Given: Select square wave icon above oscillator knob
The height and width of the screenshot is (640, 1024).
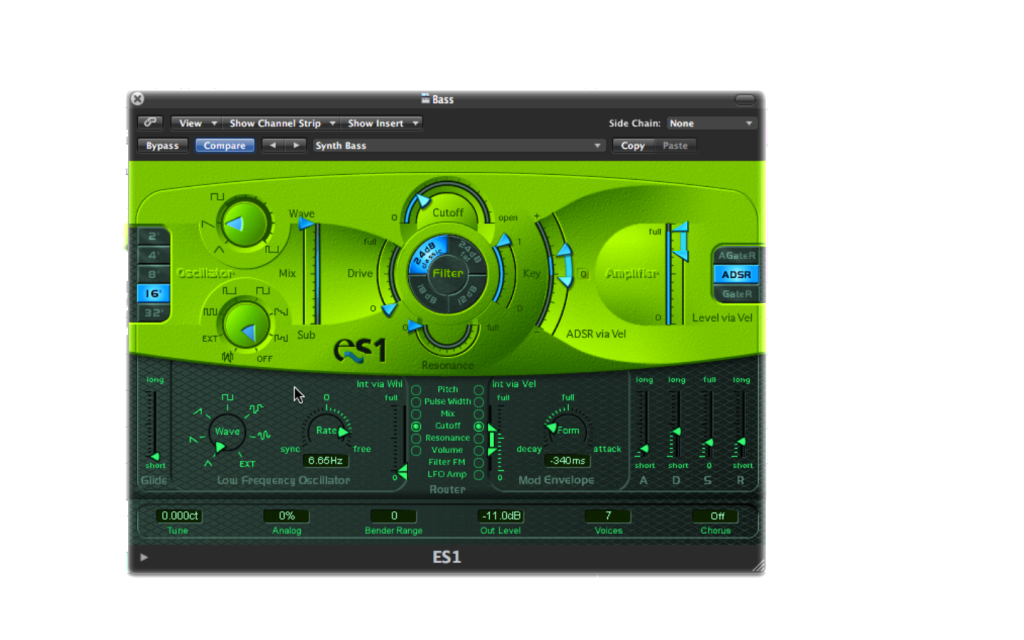Looking at the screenshot, I should pyautogui.click(x=217, y=197).
